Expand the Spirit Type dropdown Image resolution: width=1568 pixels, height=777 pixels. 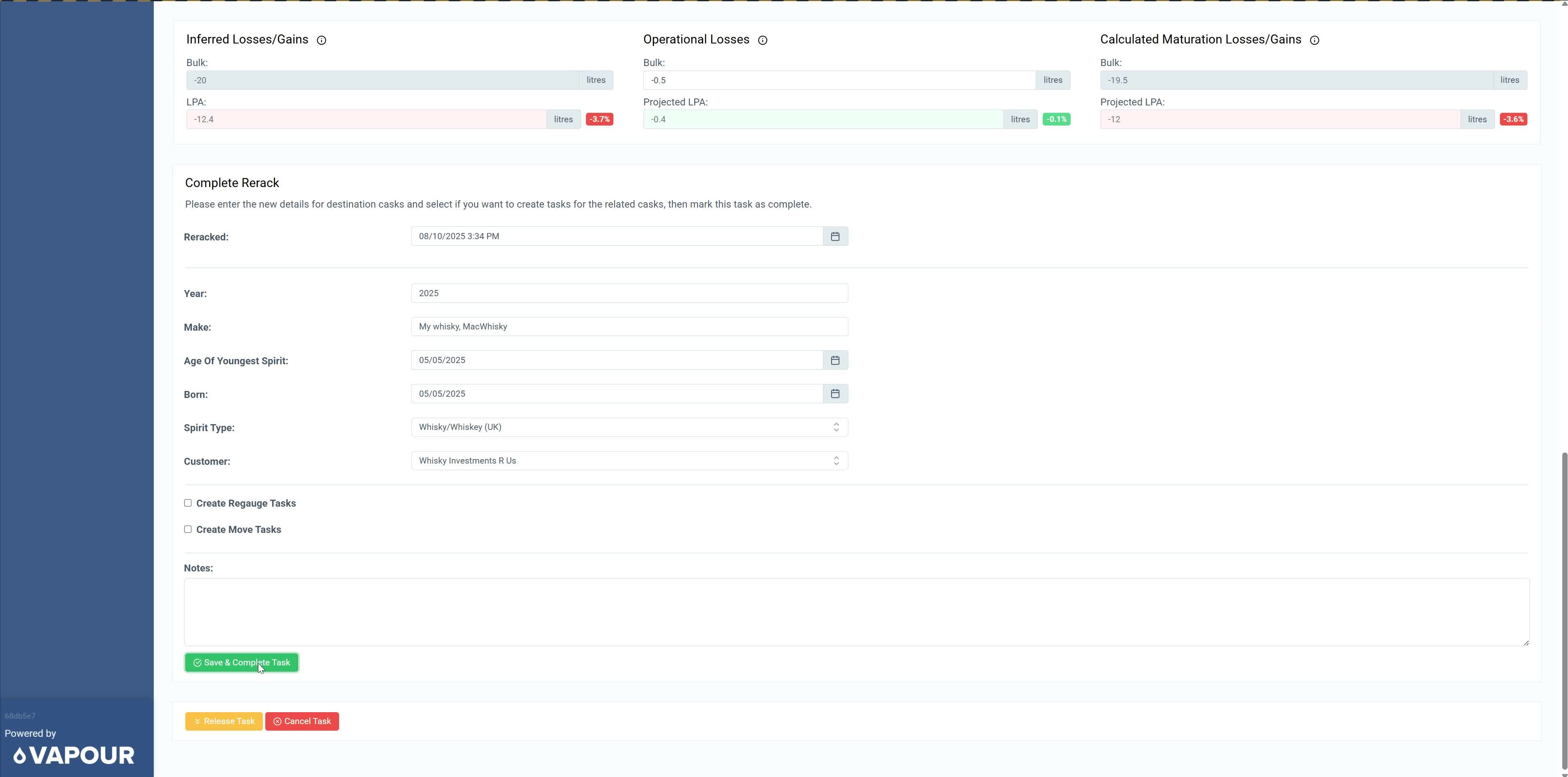click(x=629, y=427)
